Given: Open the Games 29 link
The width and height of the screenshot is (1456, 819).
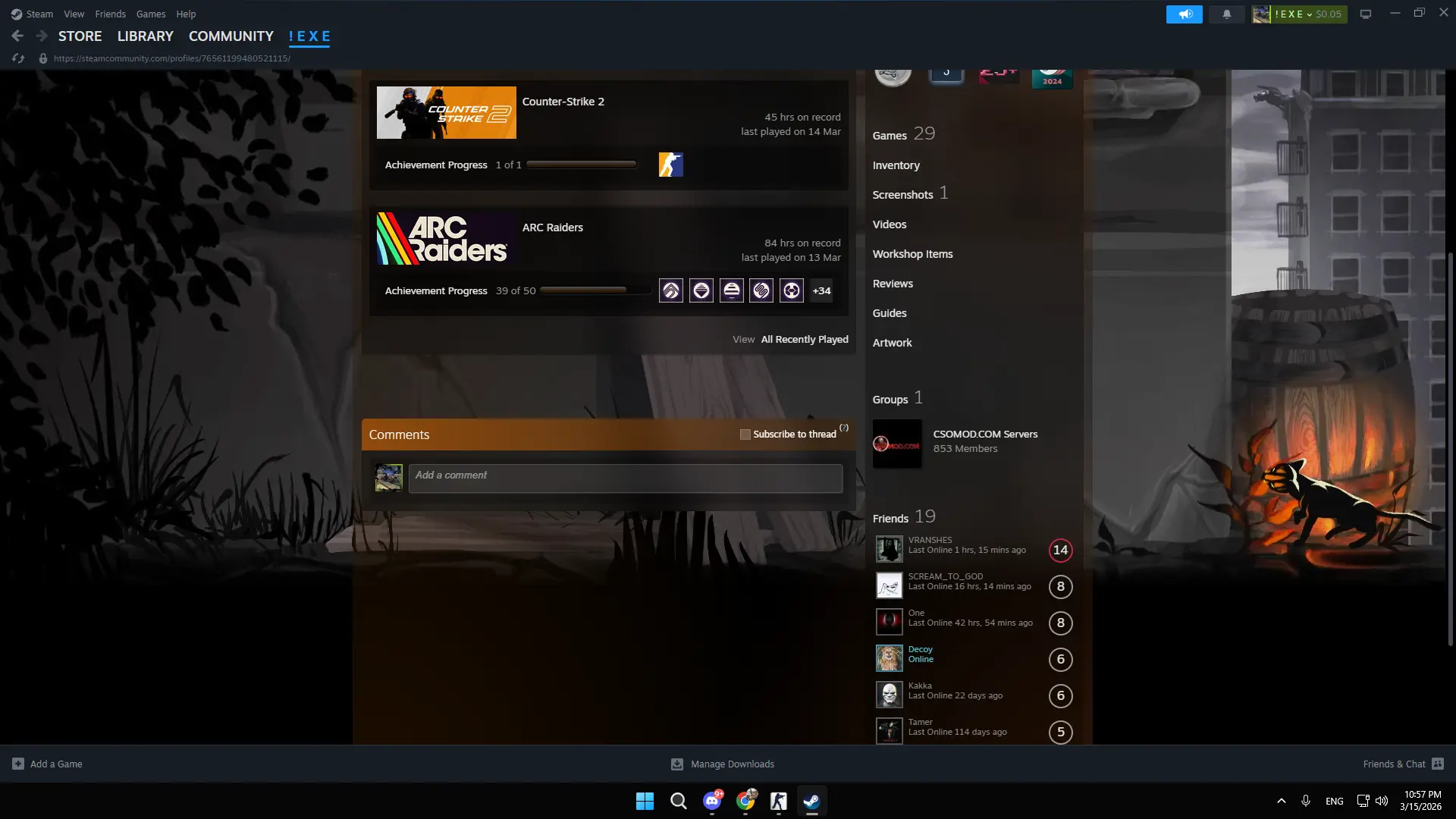Looking at the screenshot, I should [904, 134].
